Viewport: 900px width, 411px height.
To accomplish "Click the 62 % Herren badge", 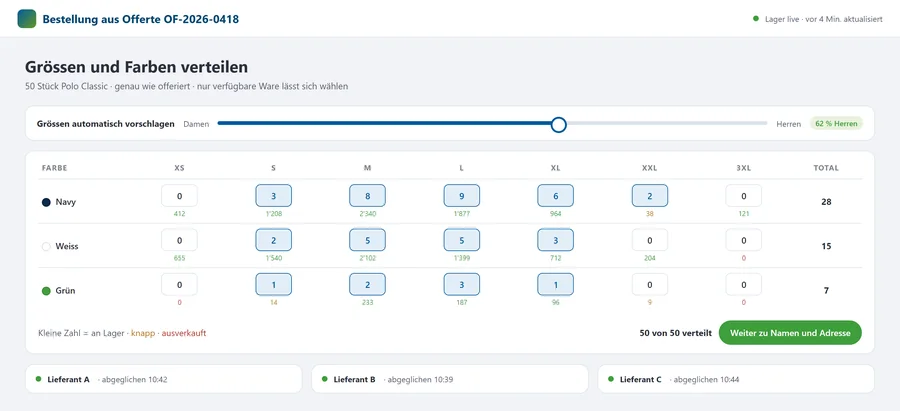I will tap(836, 124).
